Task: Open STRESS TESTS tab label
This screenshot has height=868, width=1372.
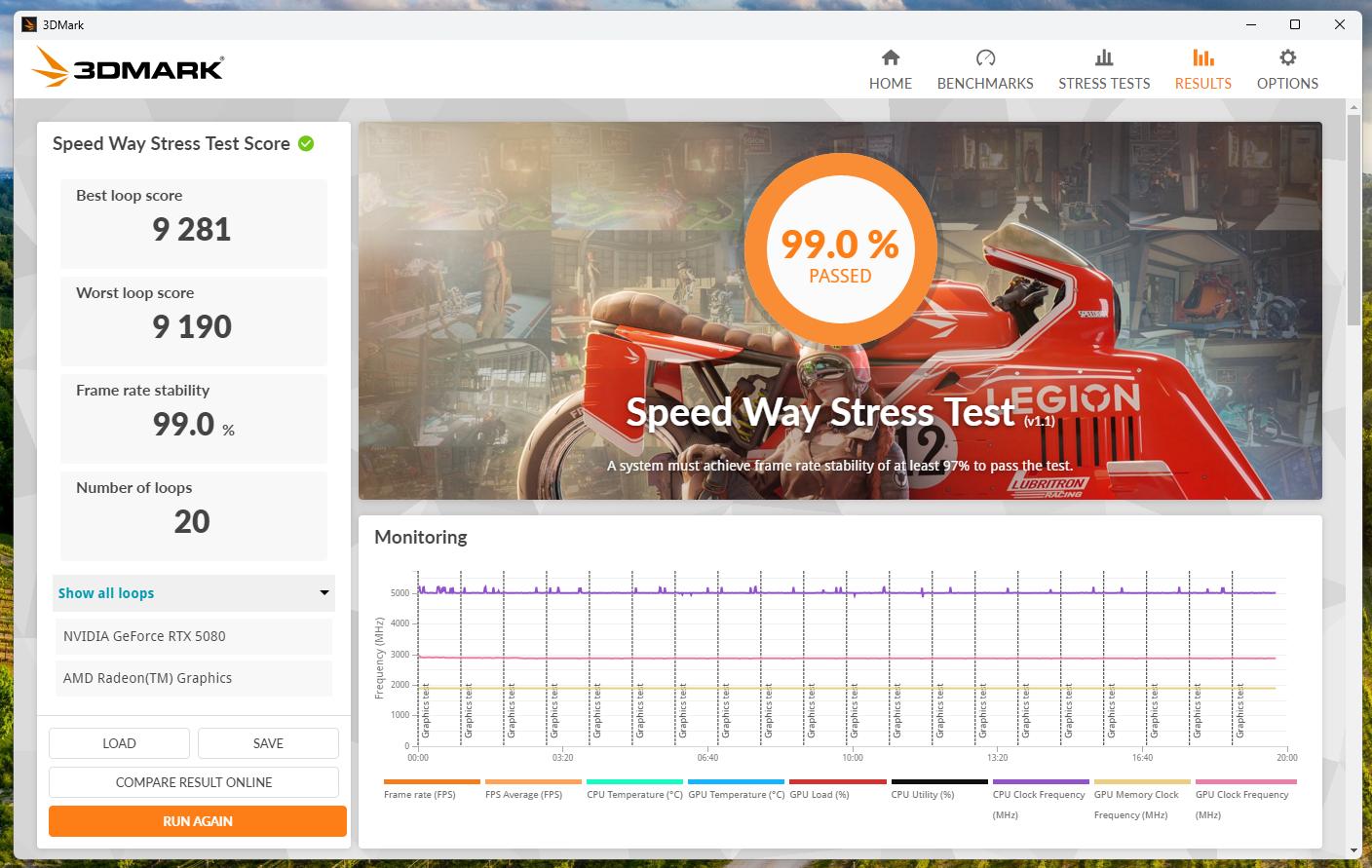Action: pos(1104,84)
